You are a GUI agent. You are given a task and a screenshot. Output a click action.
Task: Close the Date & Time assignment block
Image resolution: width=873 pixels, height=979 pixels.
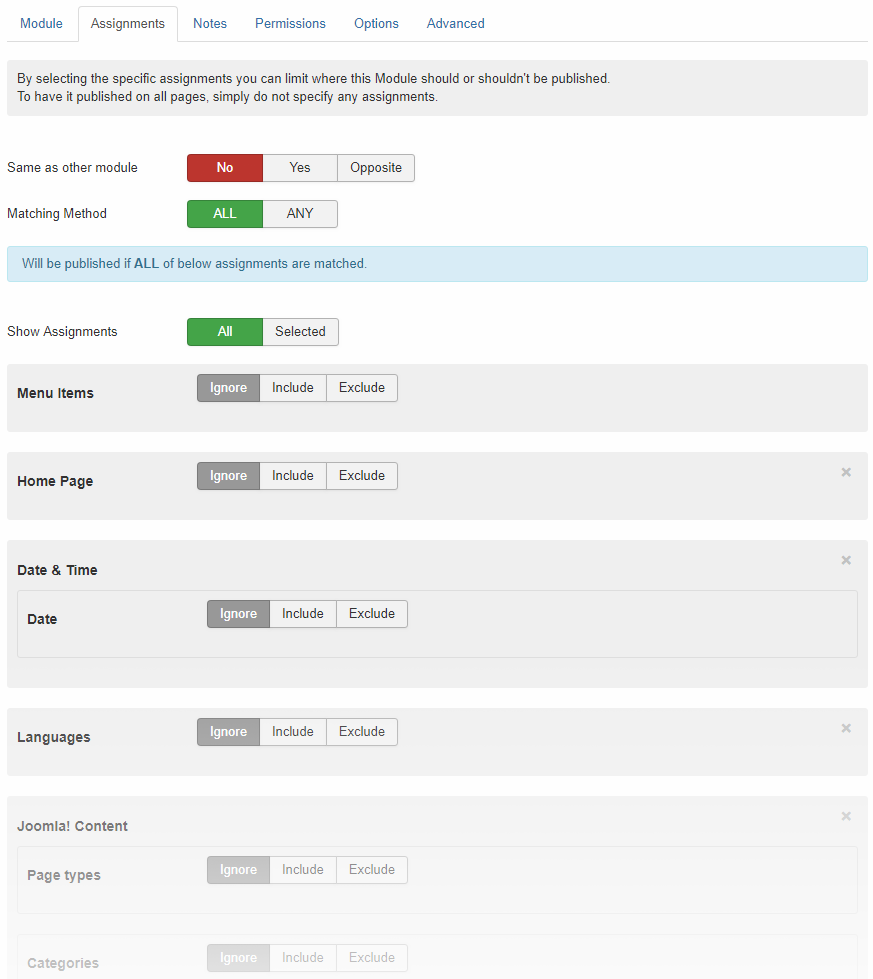tap(846, 560)
